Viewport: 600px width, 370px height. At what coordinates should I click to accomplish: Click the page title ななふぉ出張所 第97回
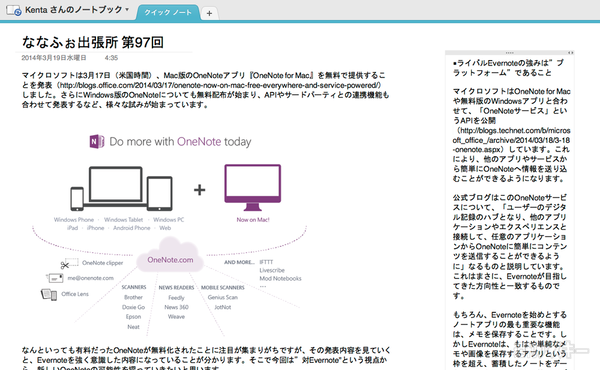pos(93,42)
